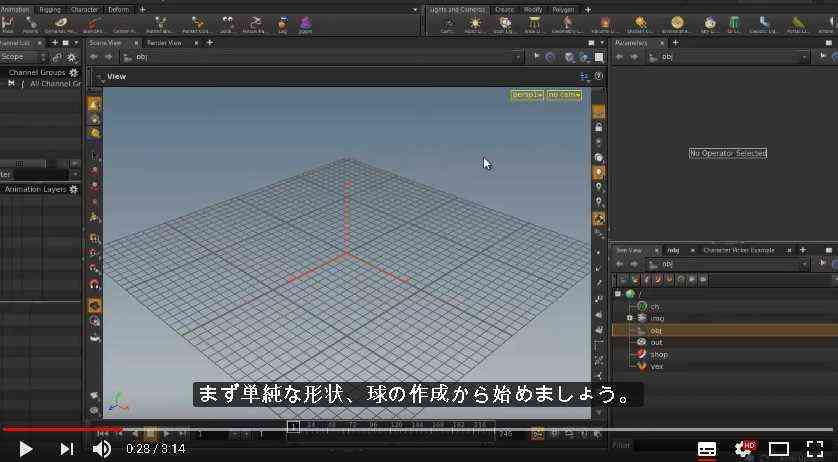This screenshot has height=462, width=838.
Task: Click the Distant Light shelf tool
Action: pos(640,25)
